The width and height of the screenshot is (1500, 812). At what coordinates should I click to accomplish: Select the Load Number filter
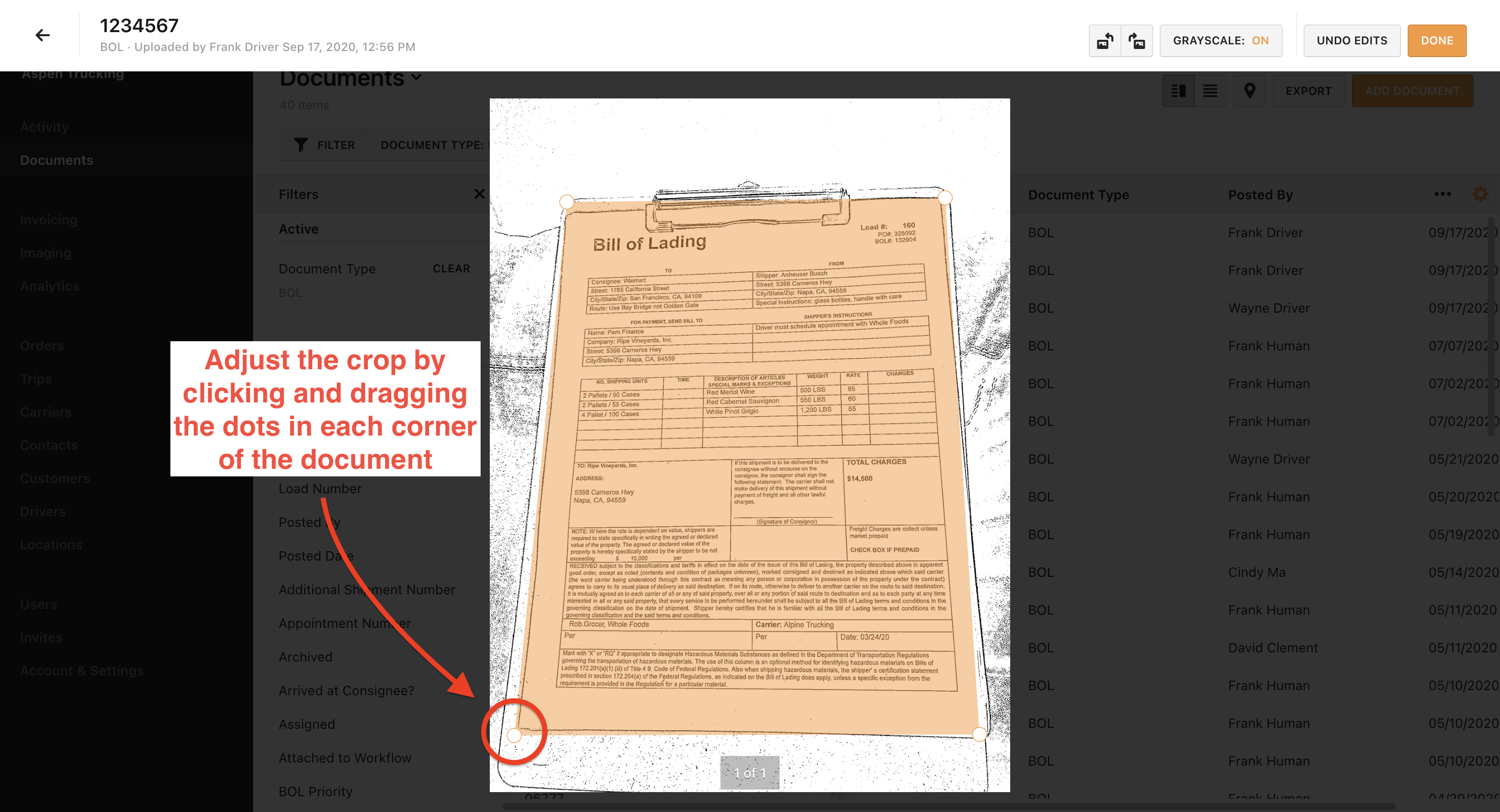(x=320, y=489)
